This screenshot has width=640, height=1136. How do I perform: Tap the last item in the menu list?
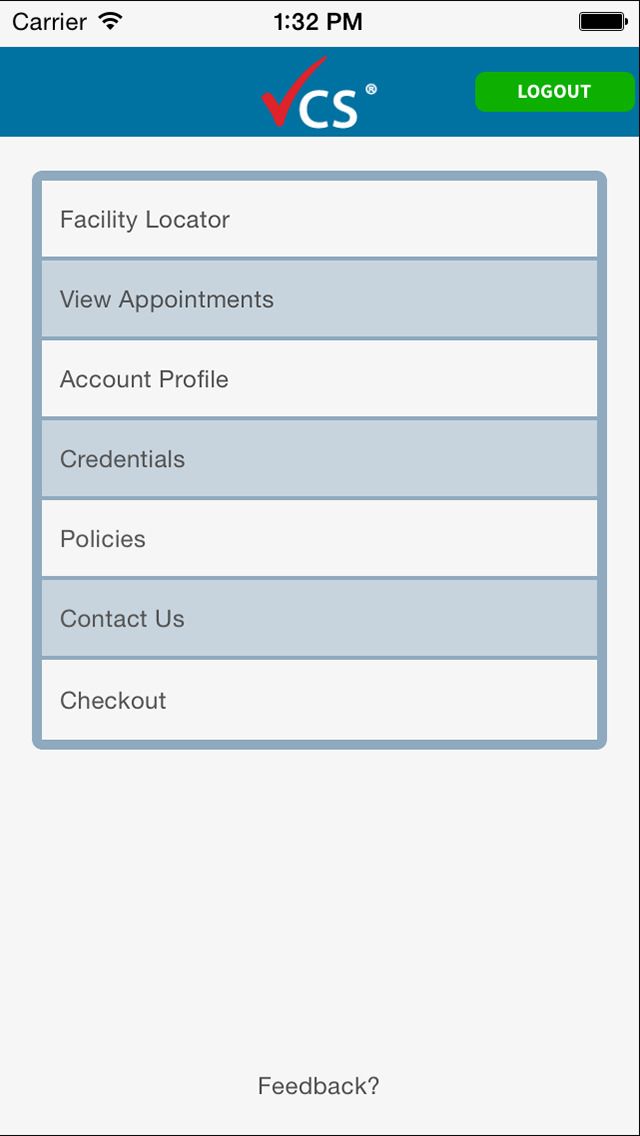pos(320,699)
